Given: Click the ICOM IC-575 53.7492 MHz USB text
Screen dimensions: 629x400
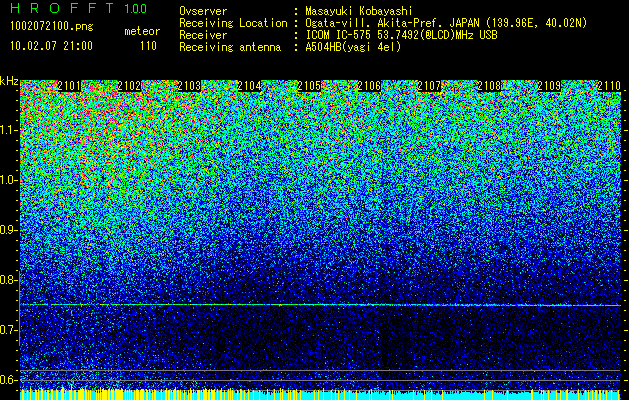Looking at the screenshot, I should coord(402,35).
